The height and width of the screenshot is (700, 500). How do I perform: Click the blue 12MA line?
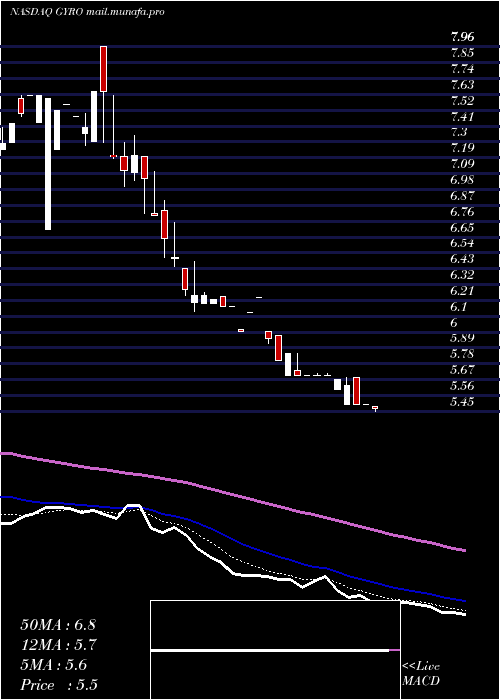click(232, 541)
